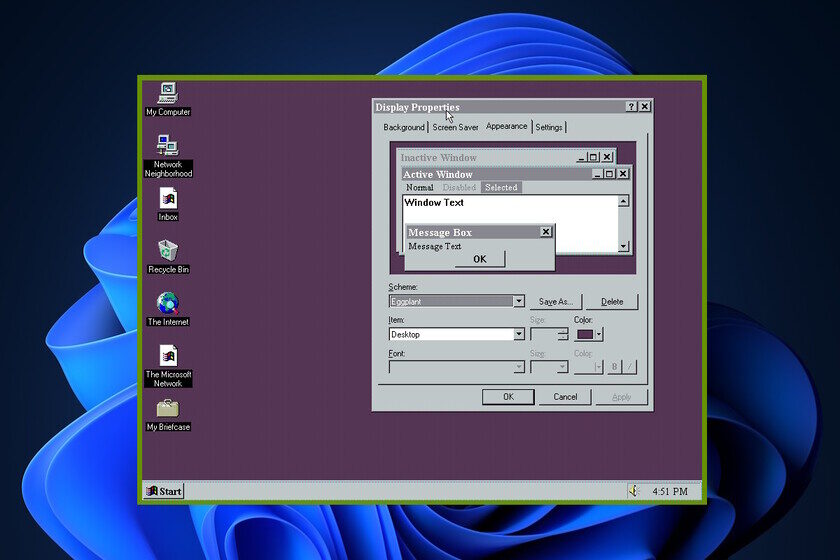Switch to the Screen Saver tab

455,127
